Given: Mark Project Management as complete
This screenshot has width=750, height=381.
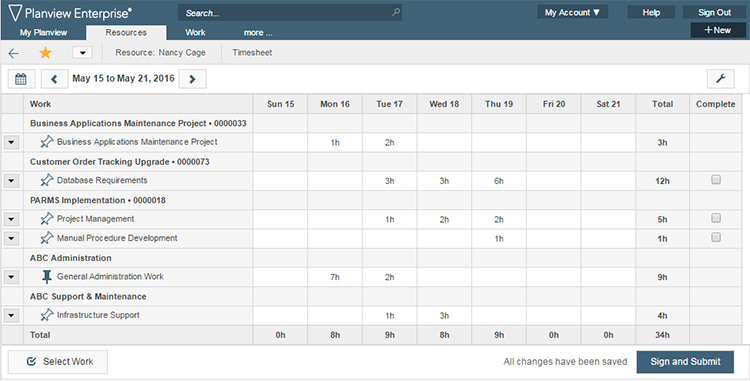Looking at the screenshot, I should point(716,218).
